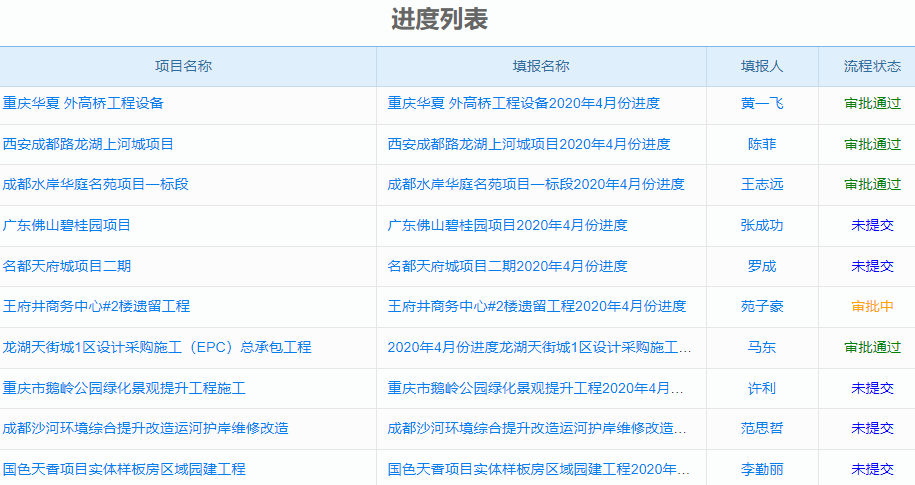This screenshot has height=485, width=915.
Task: Open report 成都水岸华庭名苑项目一标段2020年4月份进度
Action: (x=536, y=184)
